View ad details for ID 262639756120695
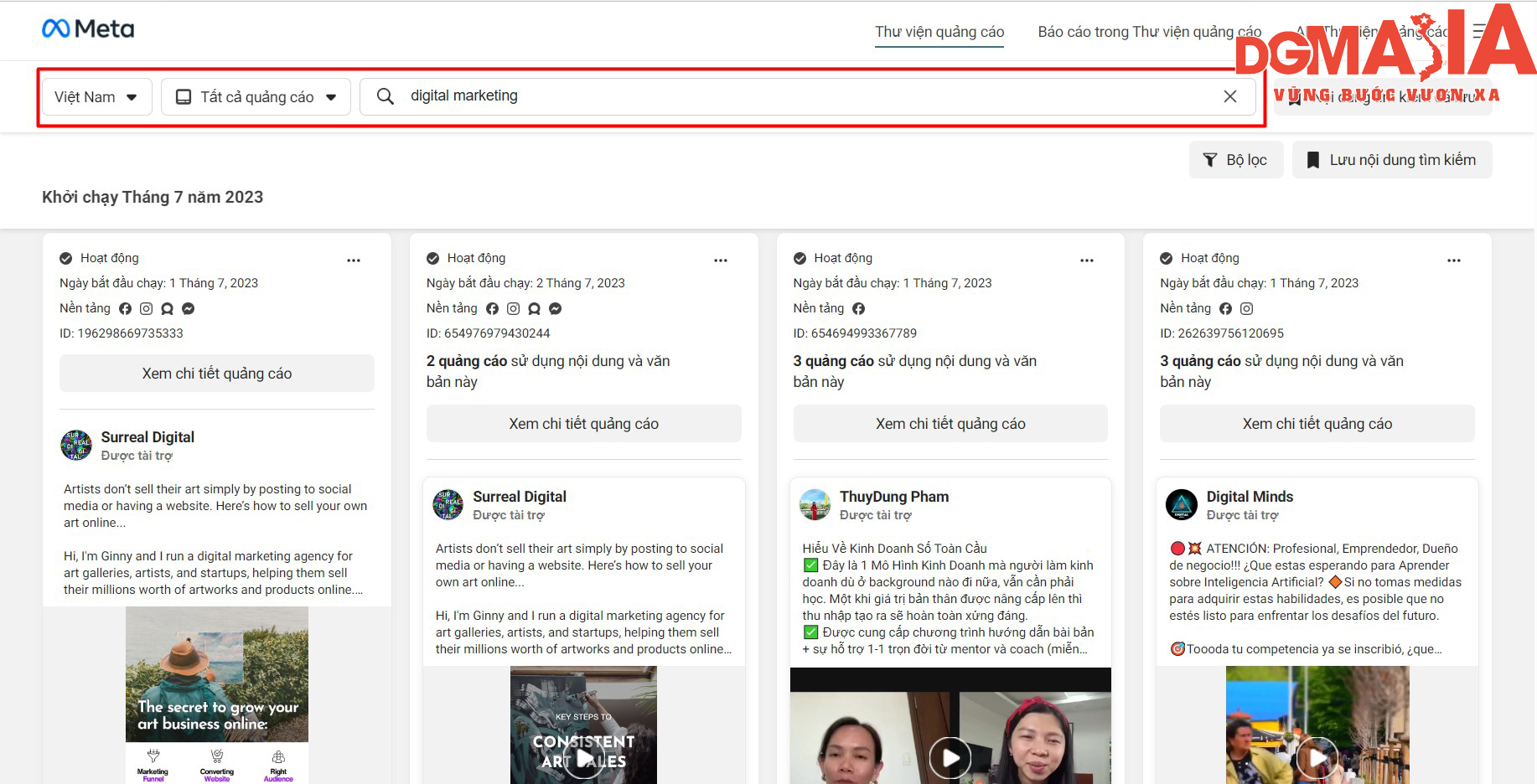Viewport: 1537px width, 784px height. point(1317,424)
